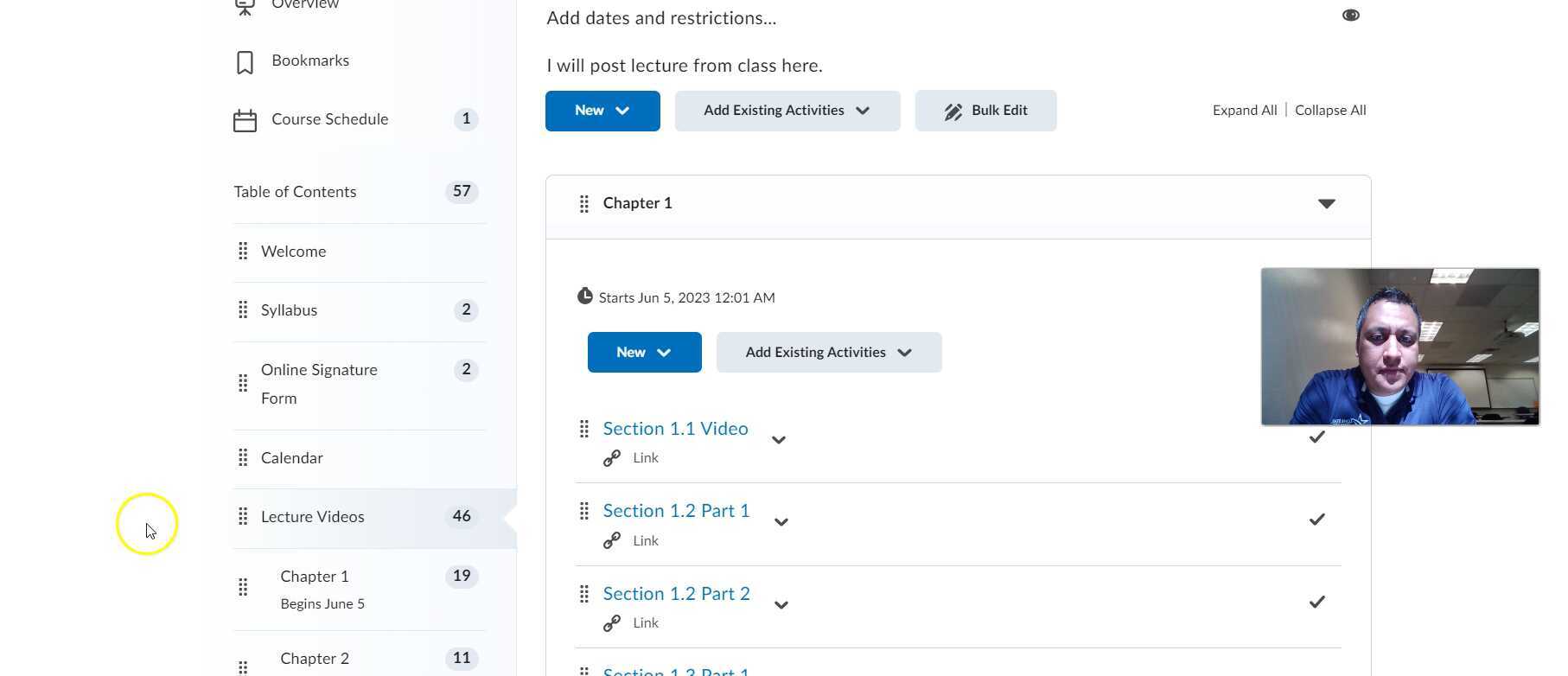Viewport: 1568px width, 676px height.
Task: Click the Course Schedule calendar icon
Action: [x=245, y=120]
